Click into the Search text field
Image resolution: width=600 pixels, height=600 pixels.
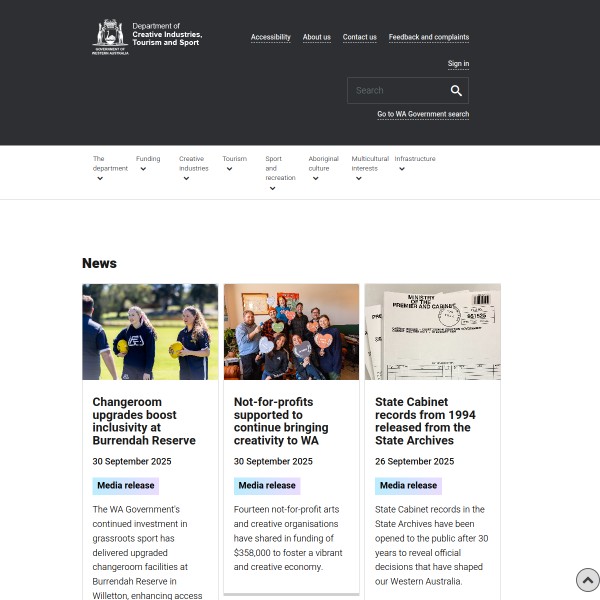tap(395, 91)
